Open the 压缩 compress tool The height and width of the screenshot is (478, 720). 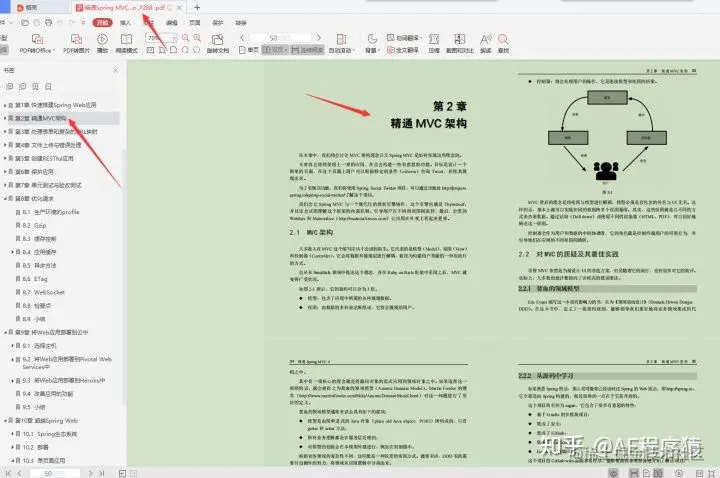point(434,44)
